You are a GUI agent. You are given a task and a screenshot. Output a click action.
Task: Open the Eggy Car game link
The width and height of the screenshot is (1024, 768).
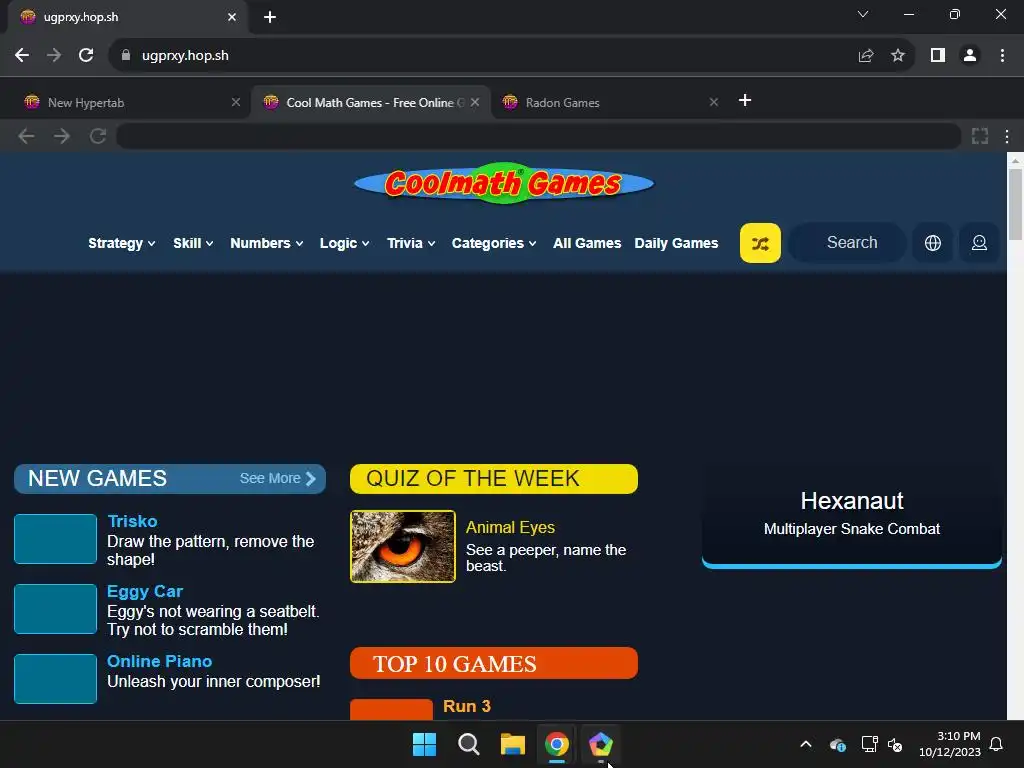145,591
